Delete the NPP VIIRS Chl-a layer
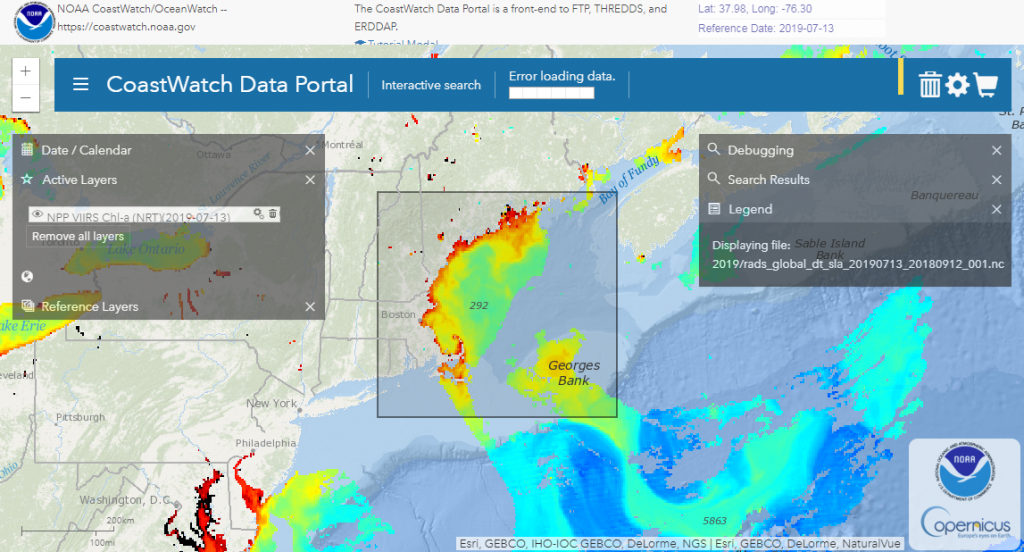The height and width of the screenshot is (552, 1024). [x=273, y=214]
